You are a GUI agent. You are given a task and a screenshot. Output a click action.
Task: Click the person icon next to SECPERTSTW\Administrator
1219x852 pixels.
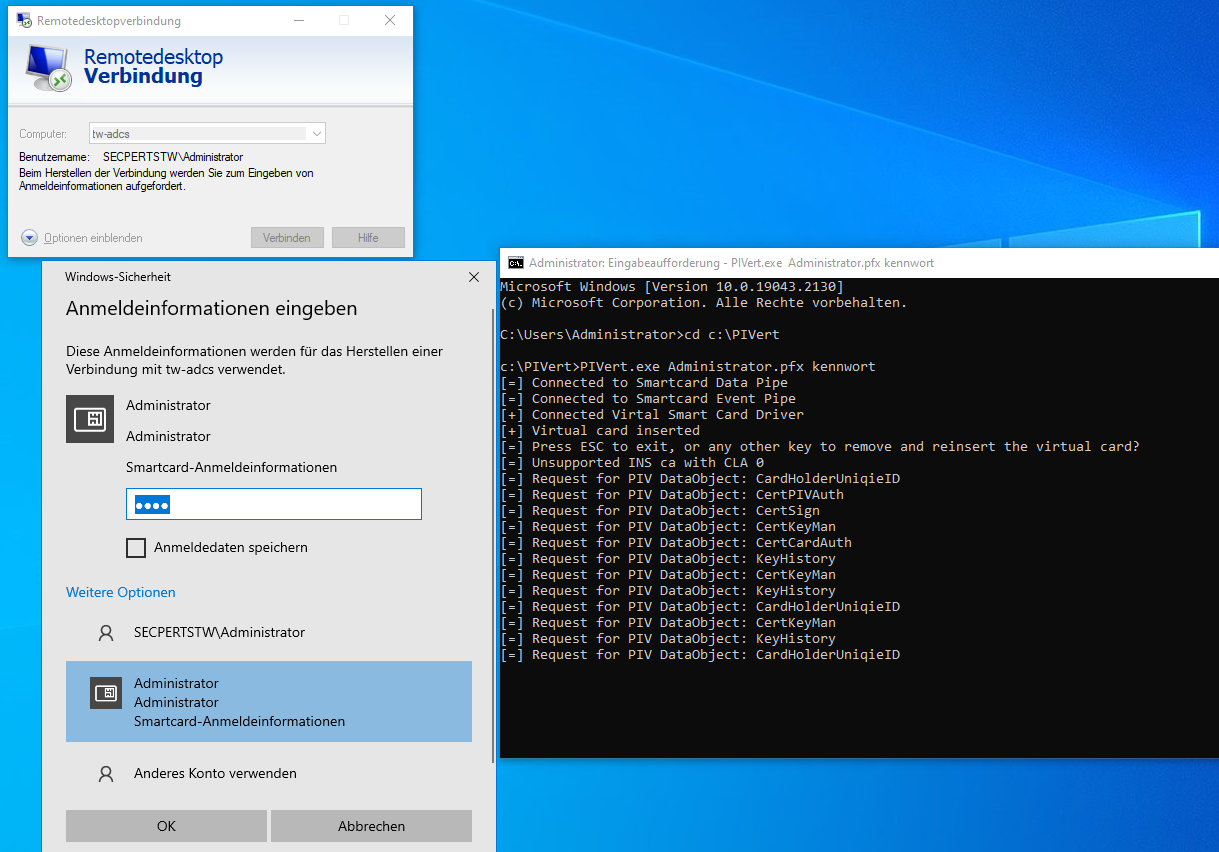[x=105, y=632]
